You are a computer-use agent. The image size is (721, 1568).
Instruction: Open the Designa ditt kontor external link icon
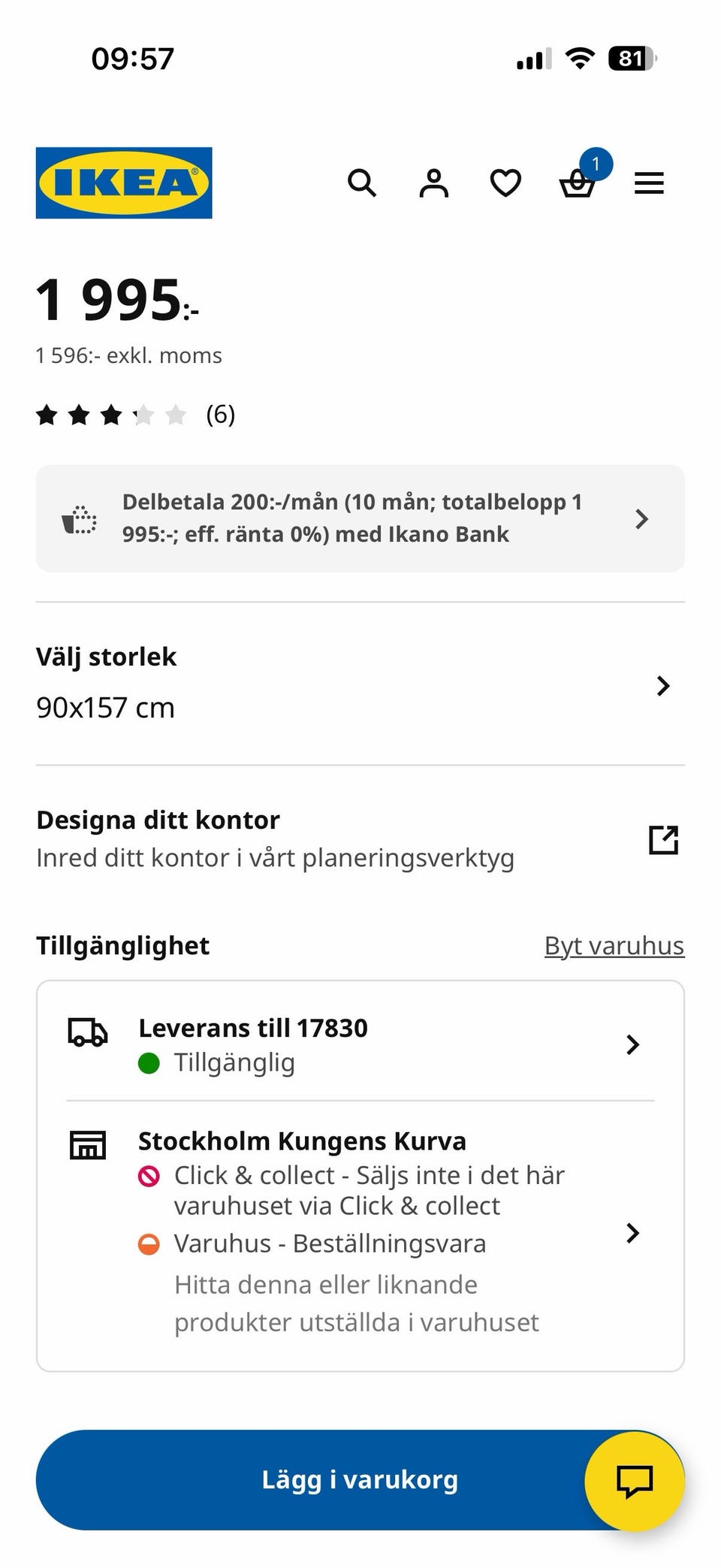pyautogui.click(x=663, y=839)
